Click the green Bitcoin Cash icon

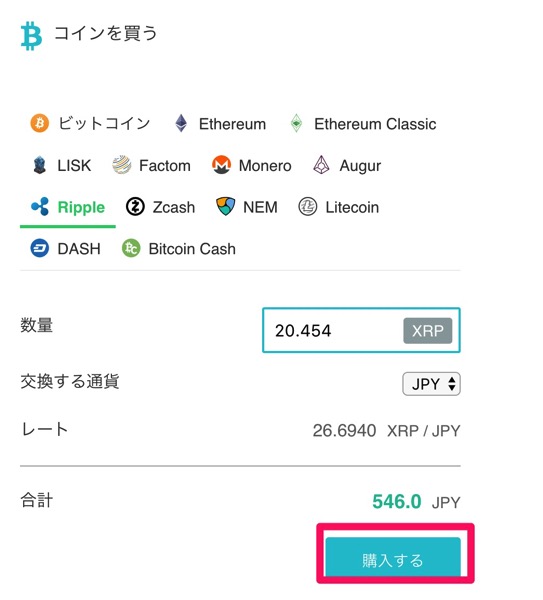coord(131,248)
